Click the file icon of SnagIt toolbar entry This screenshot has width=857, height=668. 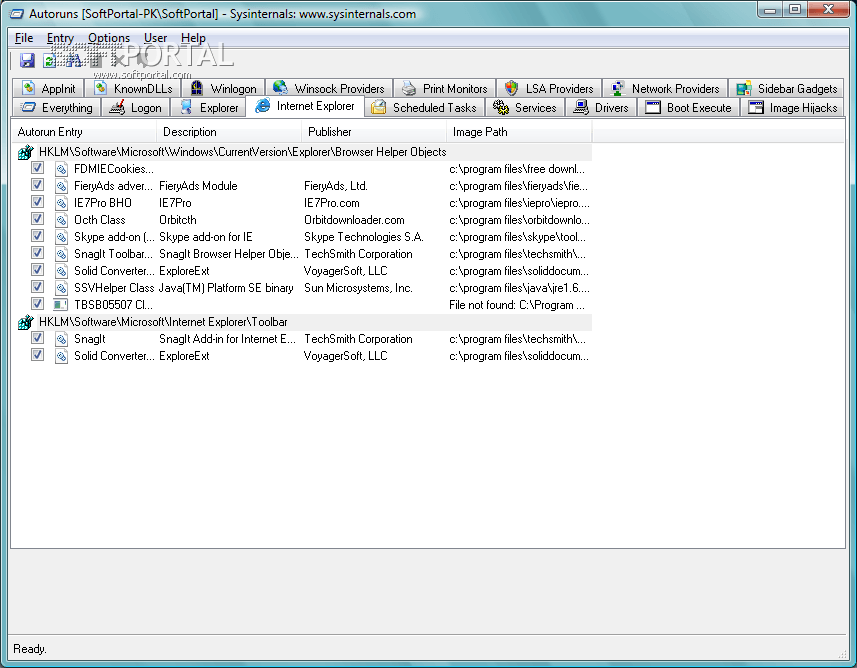point(61,339)
